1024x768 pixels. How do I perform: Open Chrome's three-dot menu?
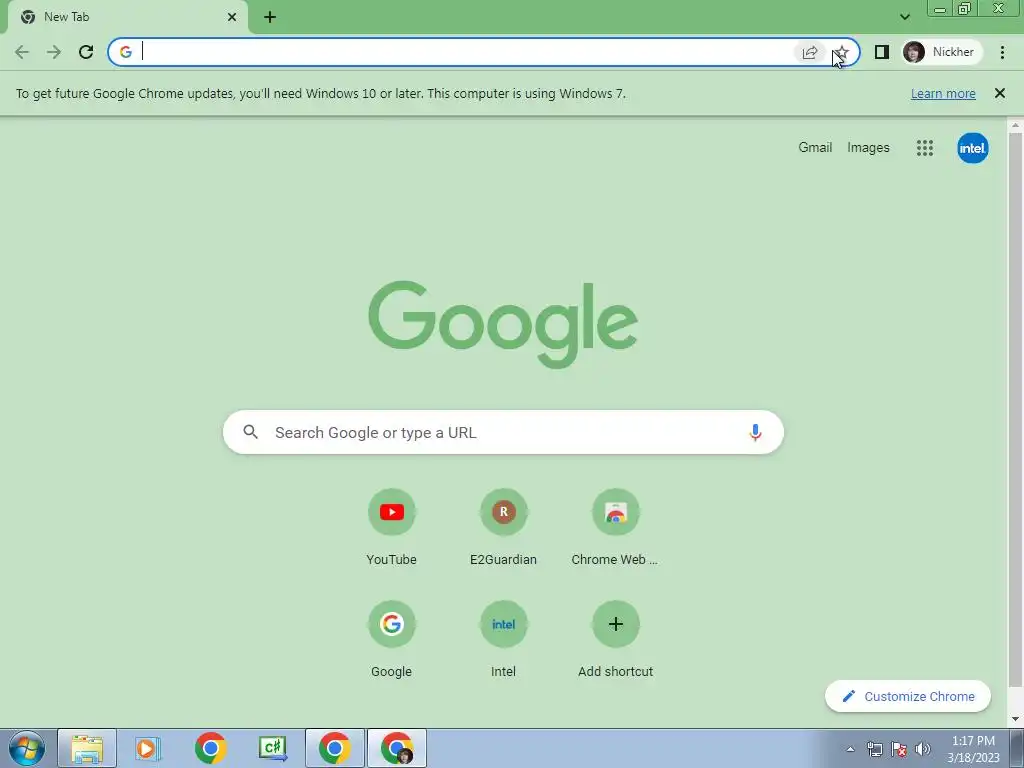tap(1002, 52)
